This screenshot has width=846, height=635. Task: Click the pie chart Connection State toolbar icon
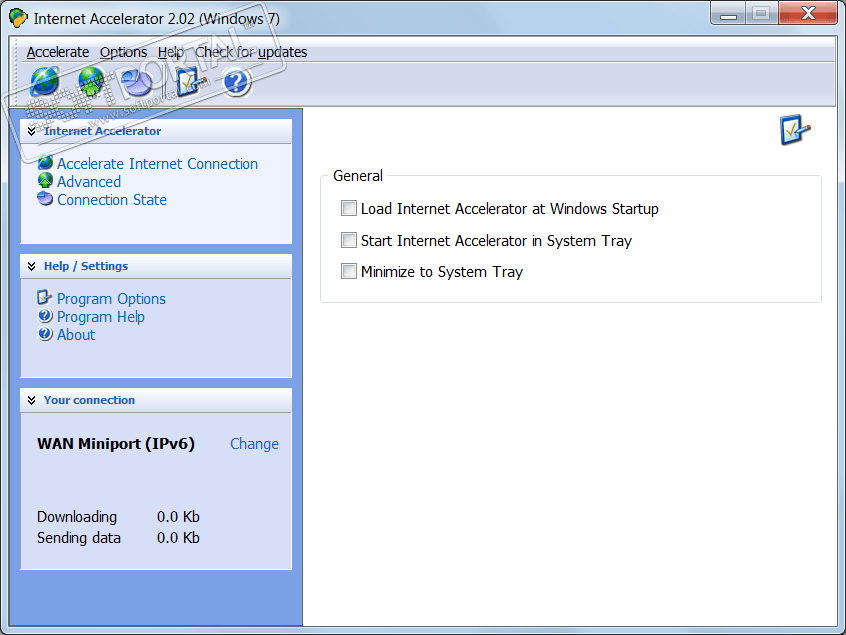pos(137,82)
